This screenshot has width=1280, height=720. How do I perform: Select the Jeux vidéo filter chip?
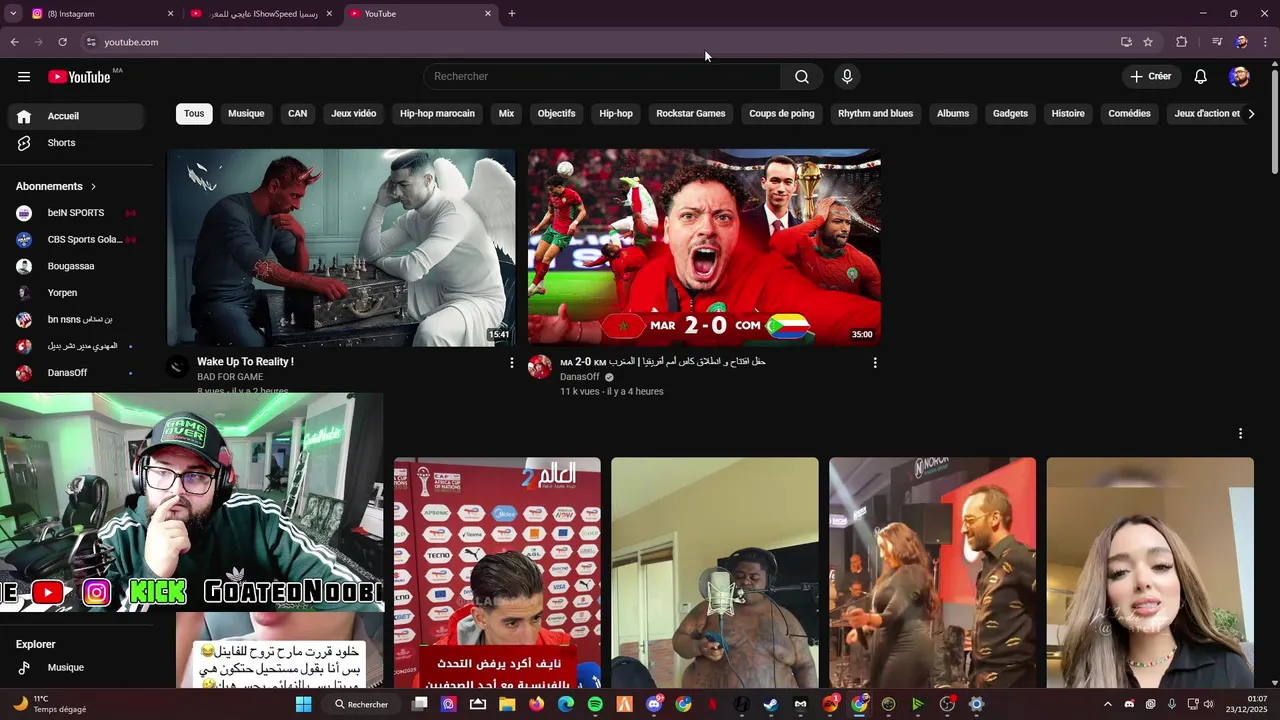click(x=354, y=114)
